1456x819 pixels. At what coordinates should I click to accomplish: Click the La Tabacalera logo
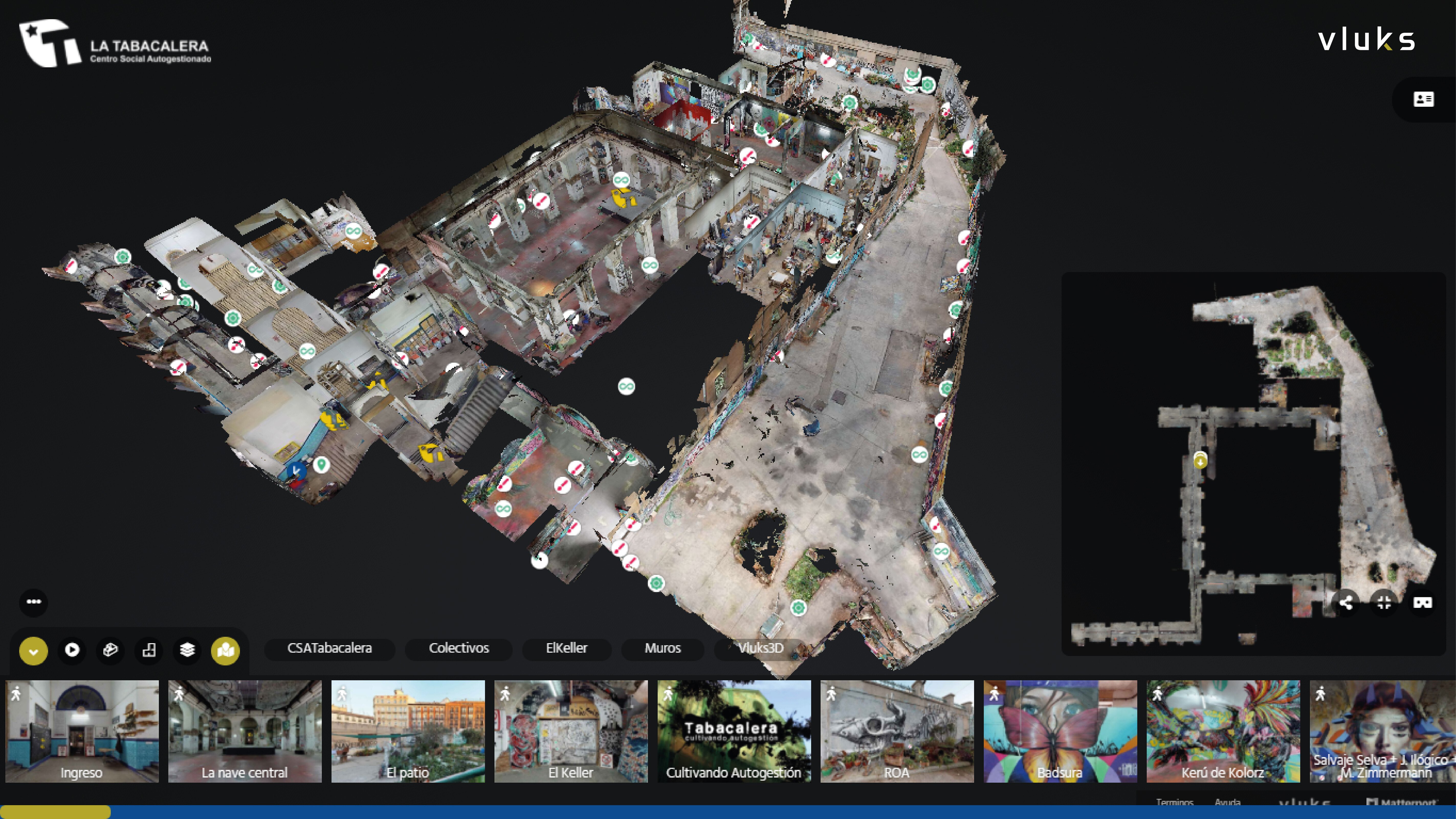coord(115,44)
